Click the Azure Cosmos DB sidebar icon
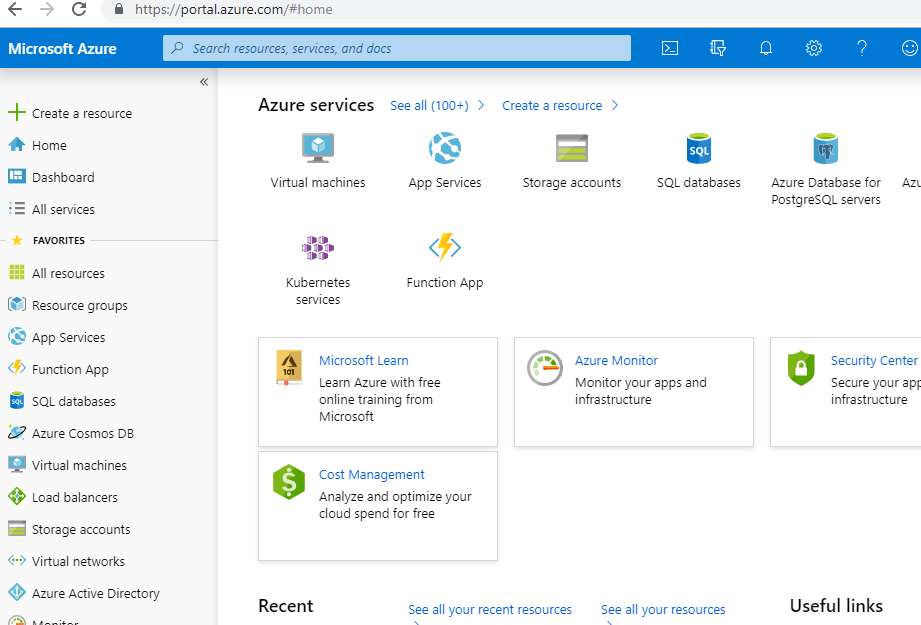The image size is (921, 625). pyautogui.click(x=17, y=433)
